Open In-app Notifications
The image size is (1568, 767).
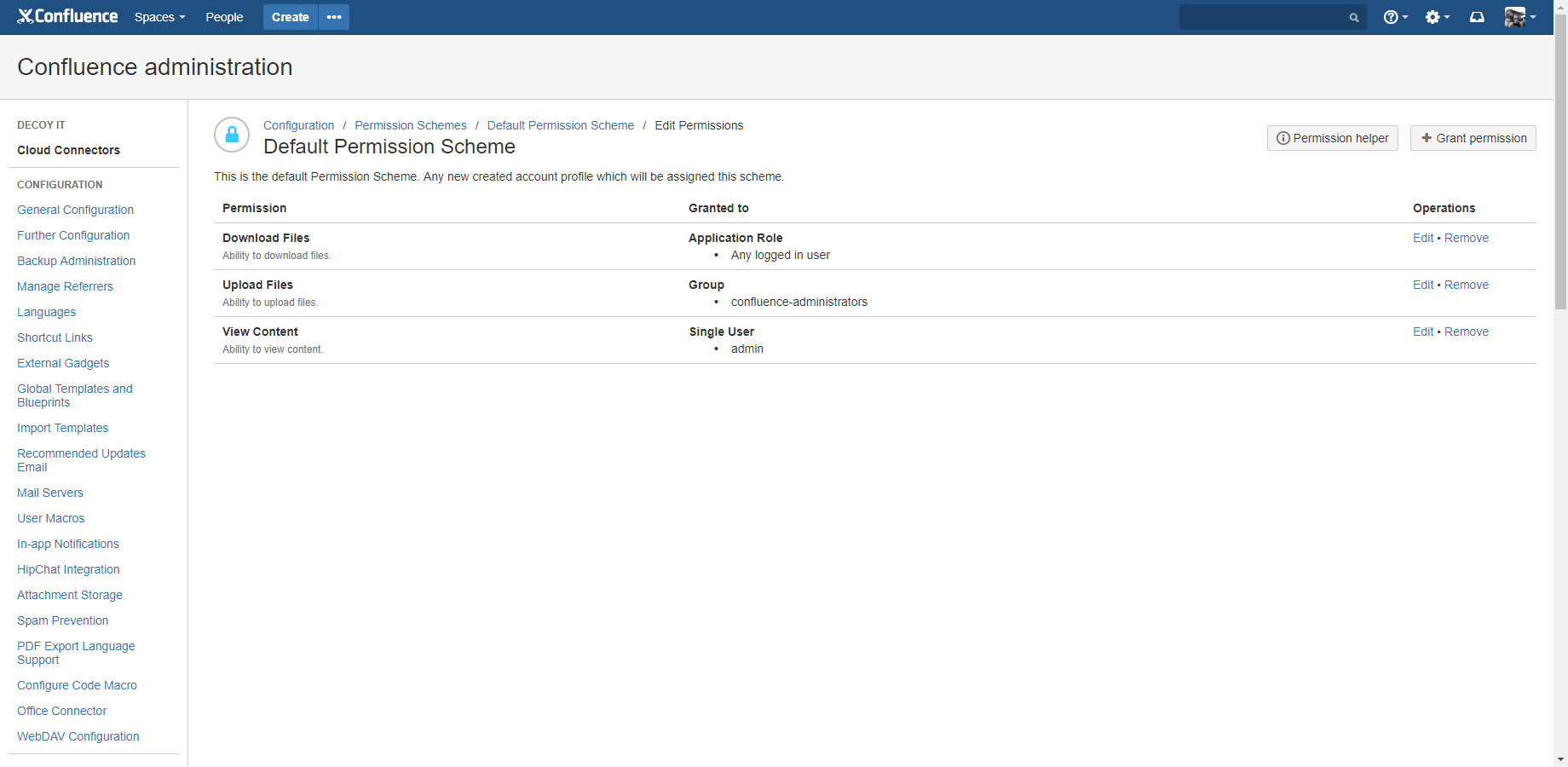[x=67, y=544]
